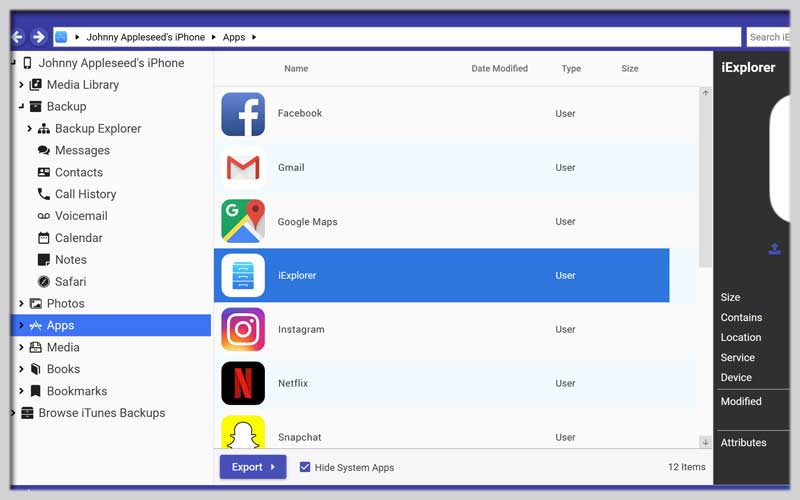Select the iExplorer app icon in list

pos(243,276)
